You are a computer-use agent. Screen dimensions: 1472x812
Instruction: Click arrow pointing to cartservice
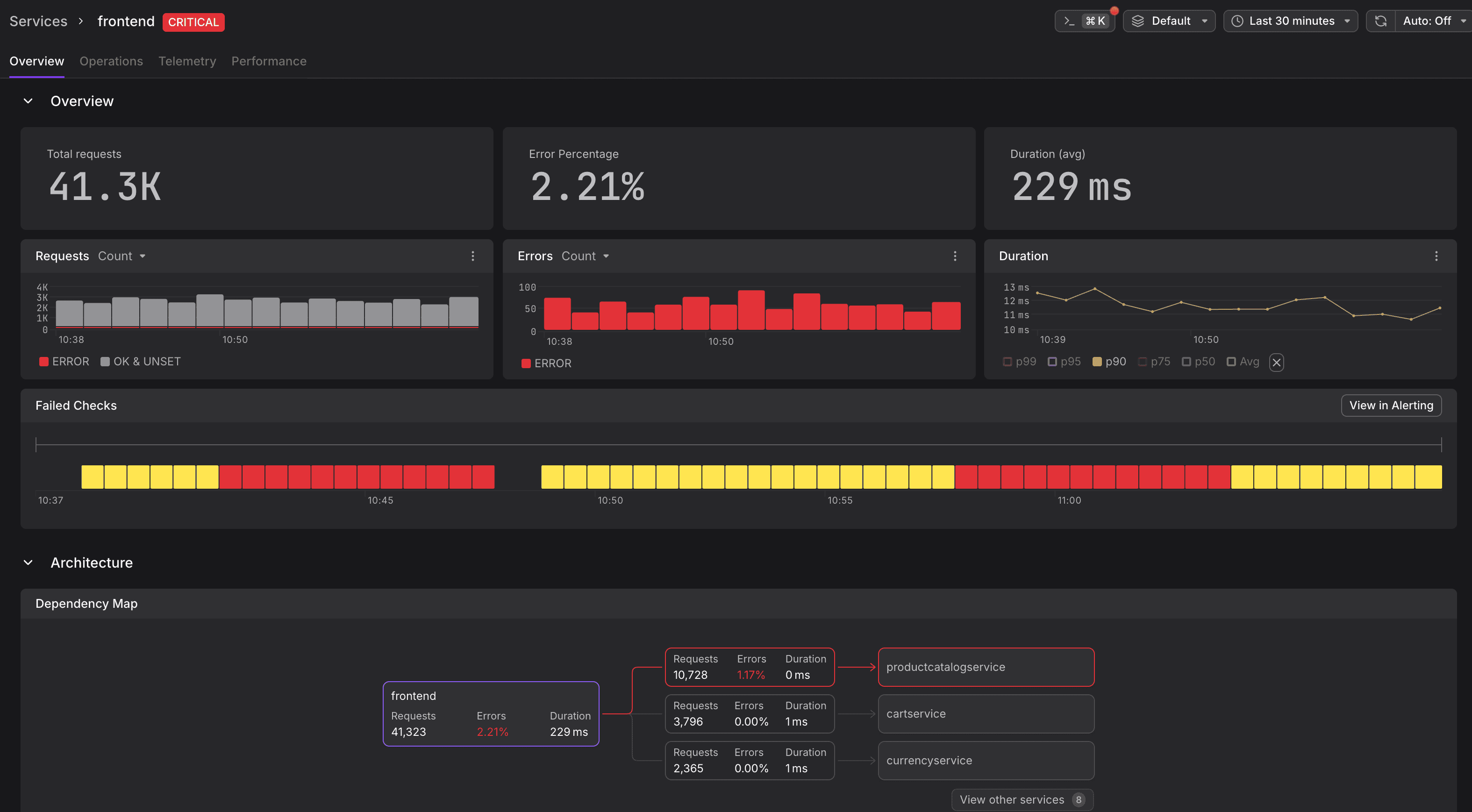point(857,714)
